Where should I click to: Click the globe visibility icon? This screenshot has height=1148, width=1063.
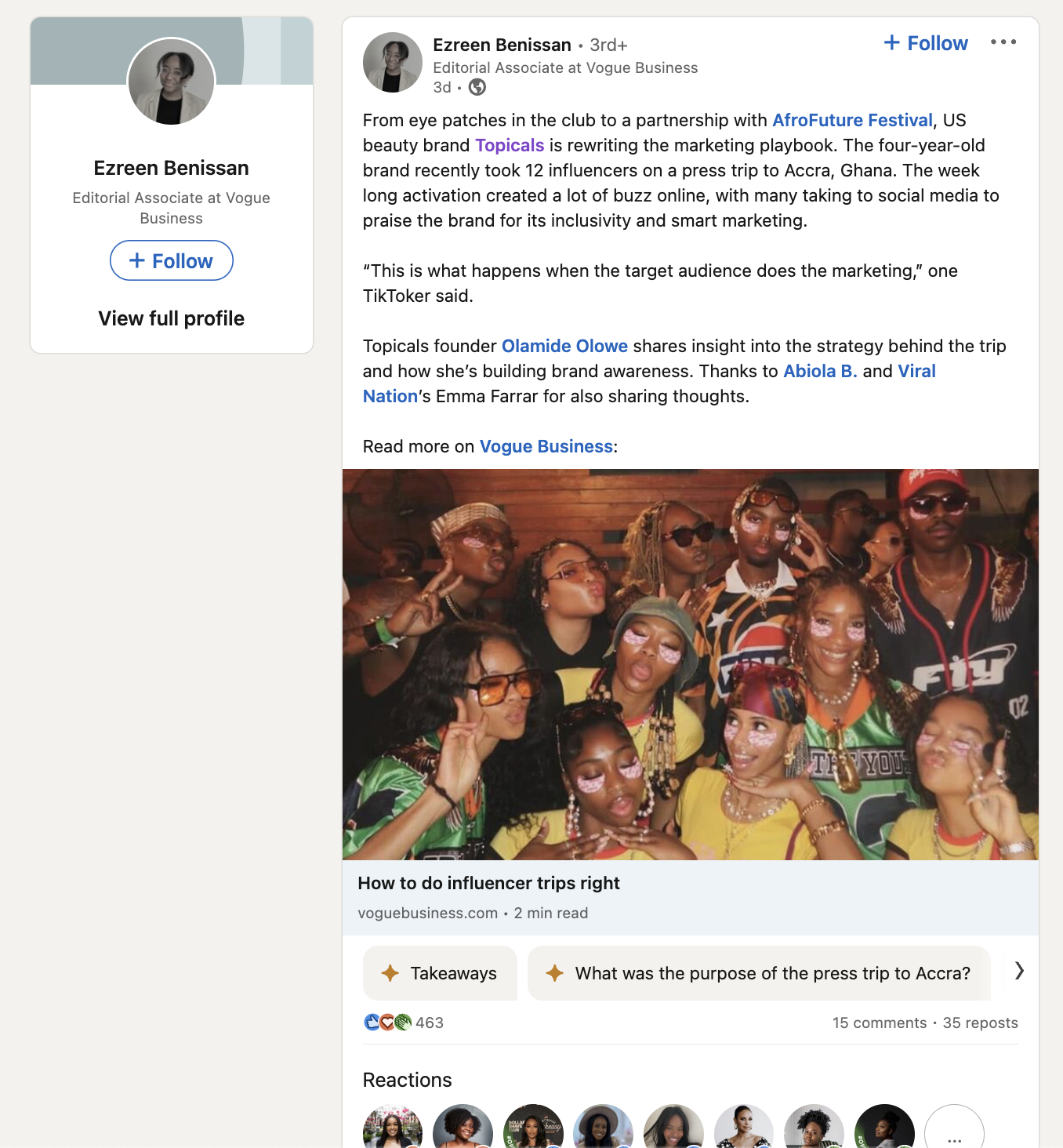click(477, 87)
